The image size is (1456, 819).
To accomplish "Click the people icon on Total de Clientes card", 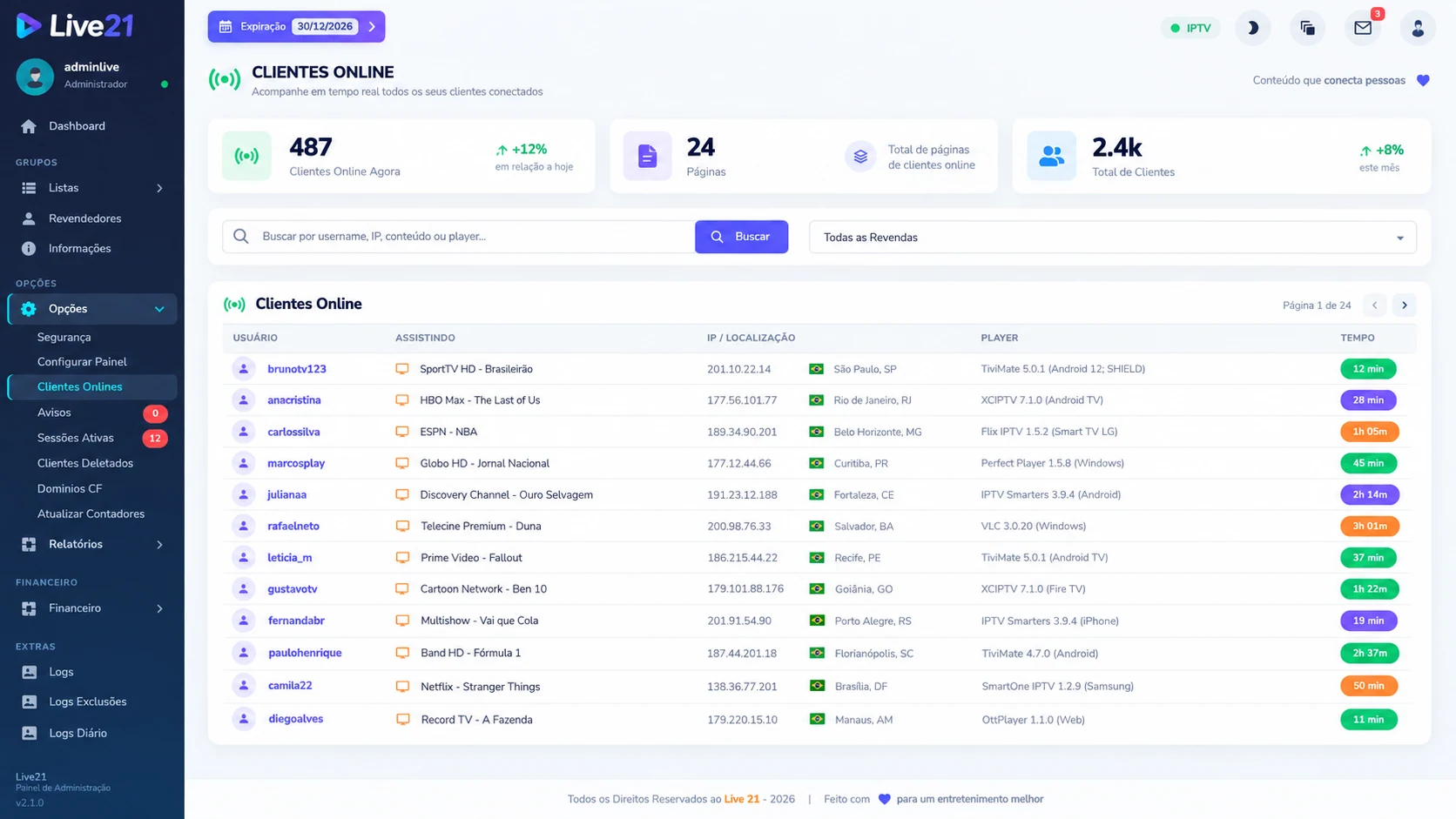I will (1051, 156).
